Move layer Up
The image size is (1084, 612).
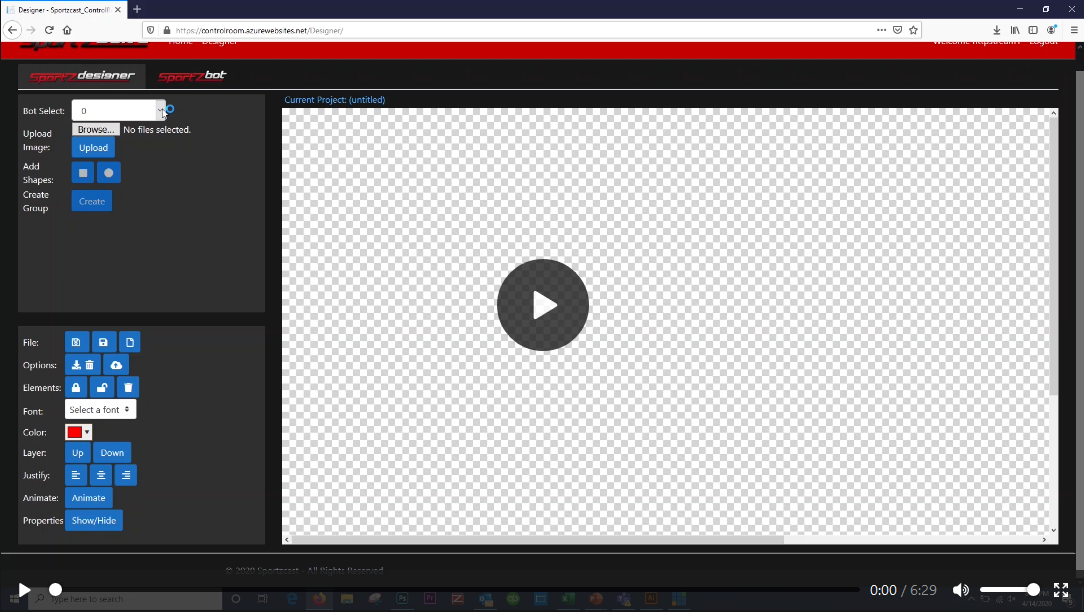(77, 453)
